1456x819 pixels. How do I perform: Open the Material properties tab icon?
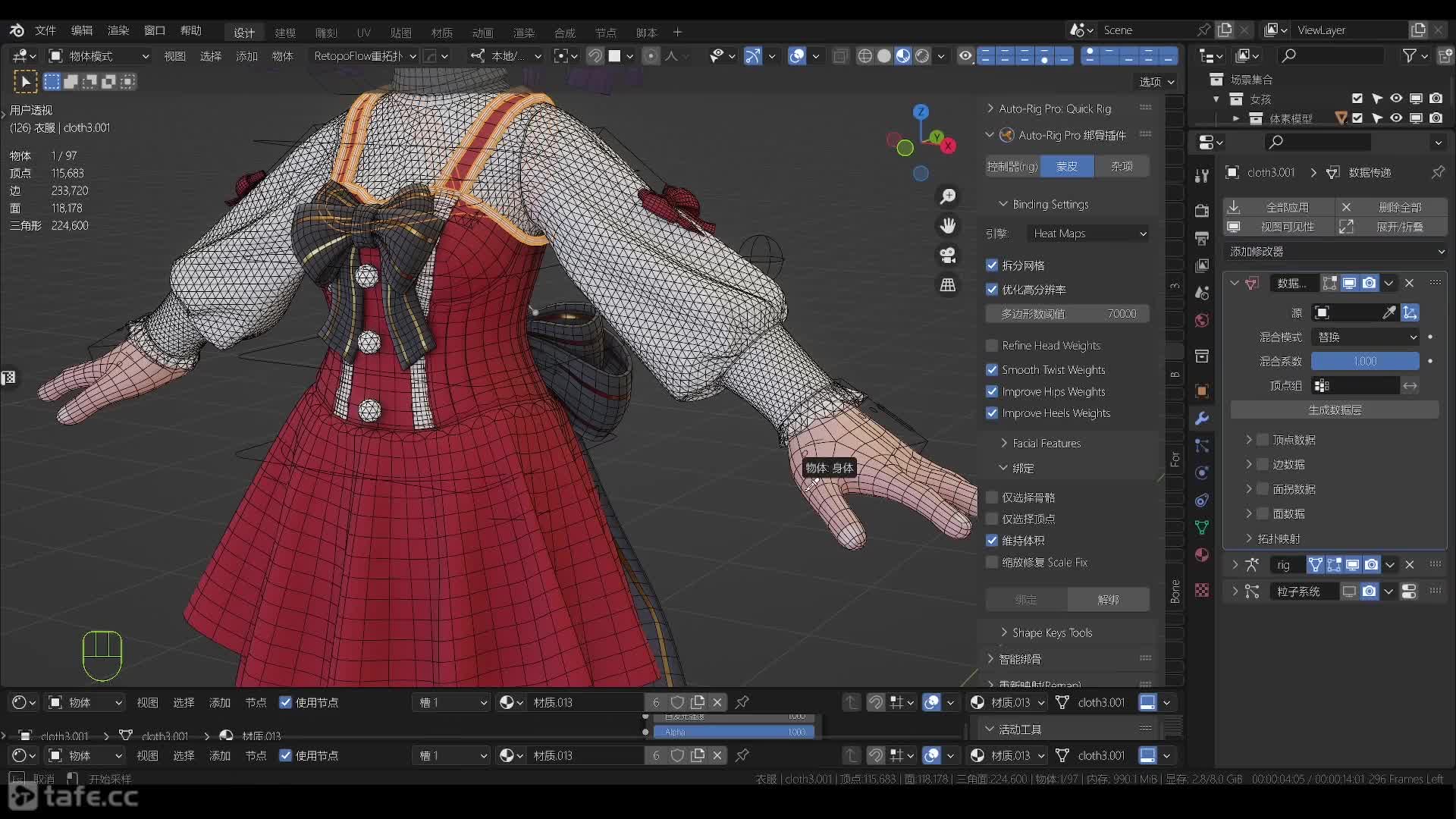click(x=1202, y=555)
